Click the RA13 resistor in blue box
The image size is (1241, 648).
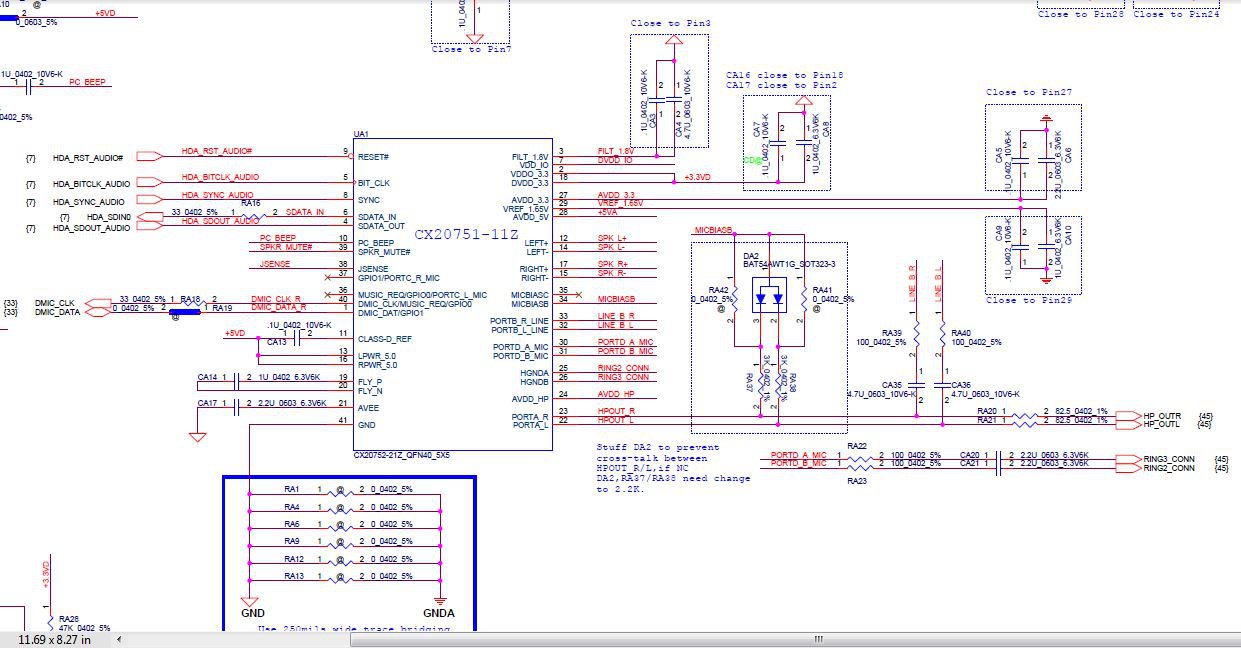(x=341, y=577)
